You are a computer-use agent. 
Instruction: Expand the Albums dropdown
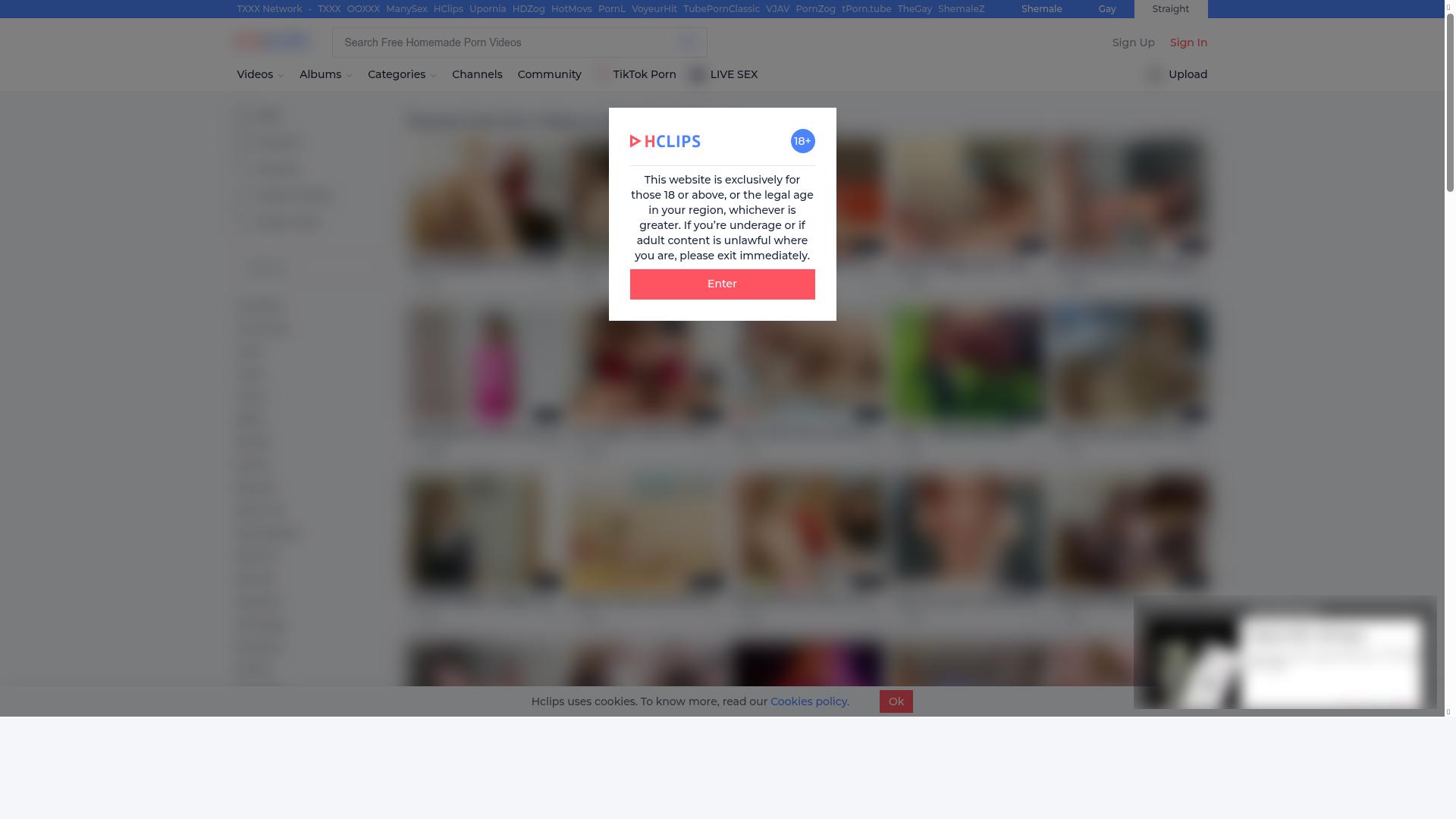pos(325,74)
